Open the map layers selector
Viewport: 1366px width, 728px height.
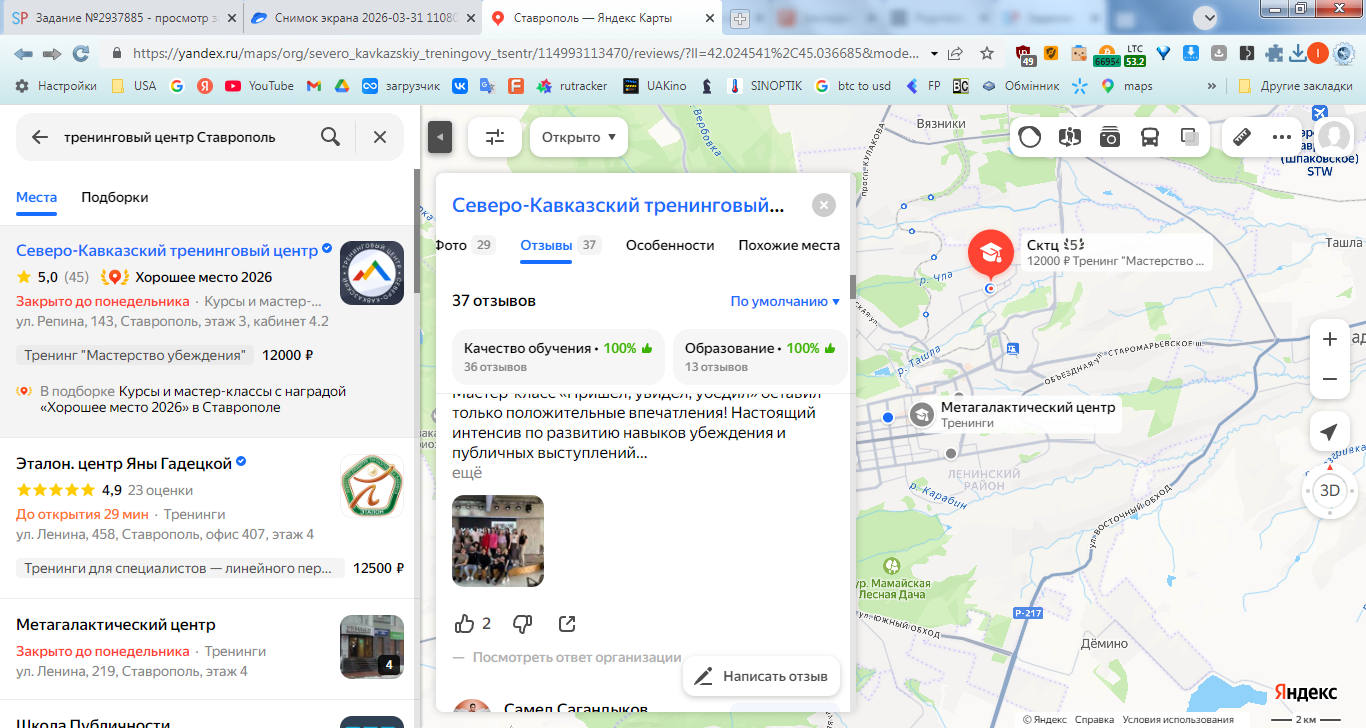pyautogui.click(x=1189, y=137)
